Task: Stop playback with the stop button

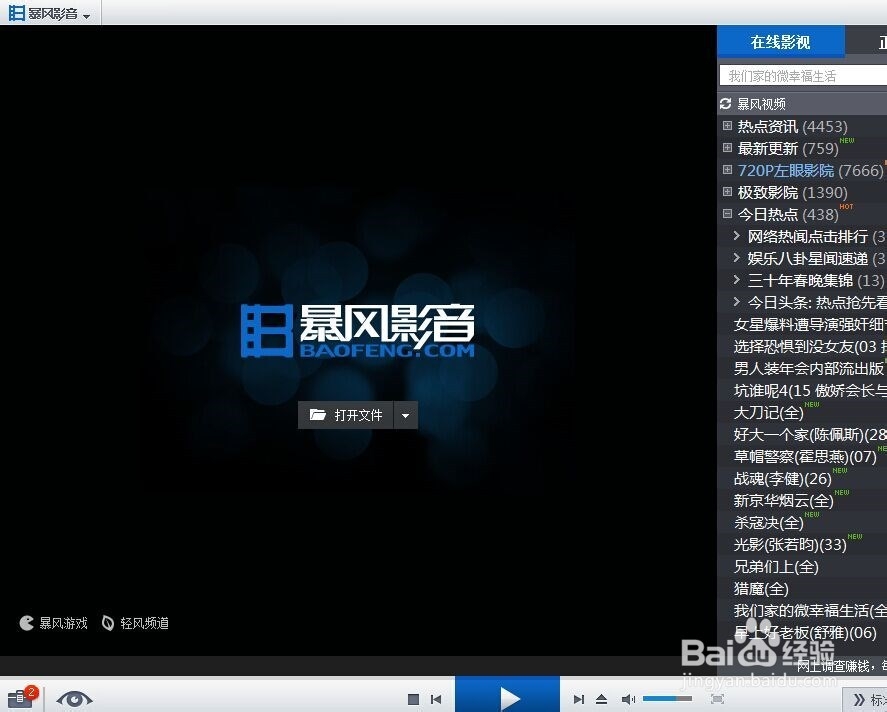Action: 414,700
